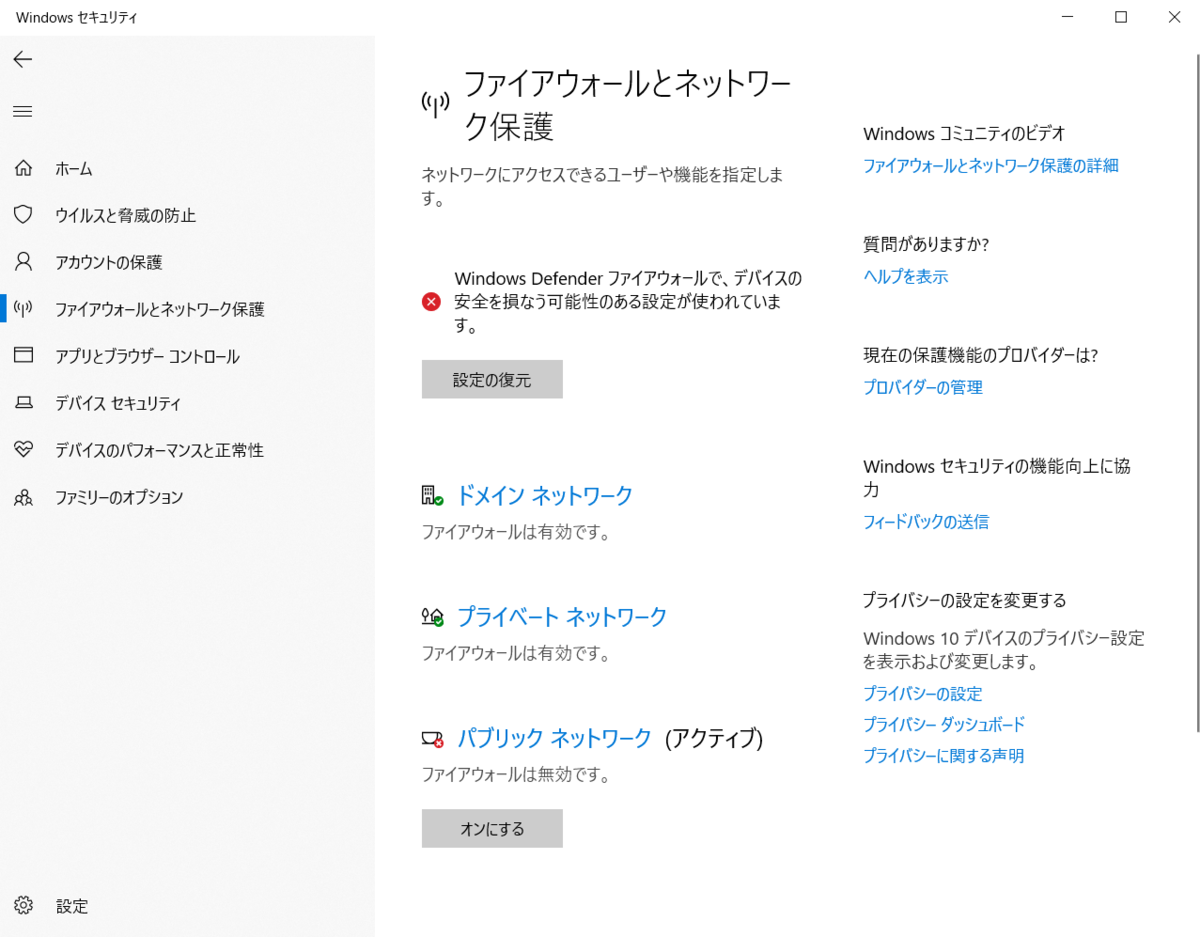Click the antenna icon beside the page title
The image size is (1200, 937).
(x=435, y=103)
